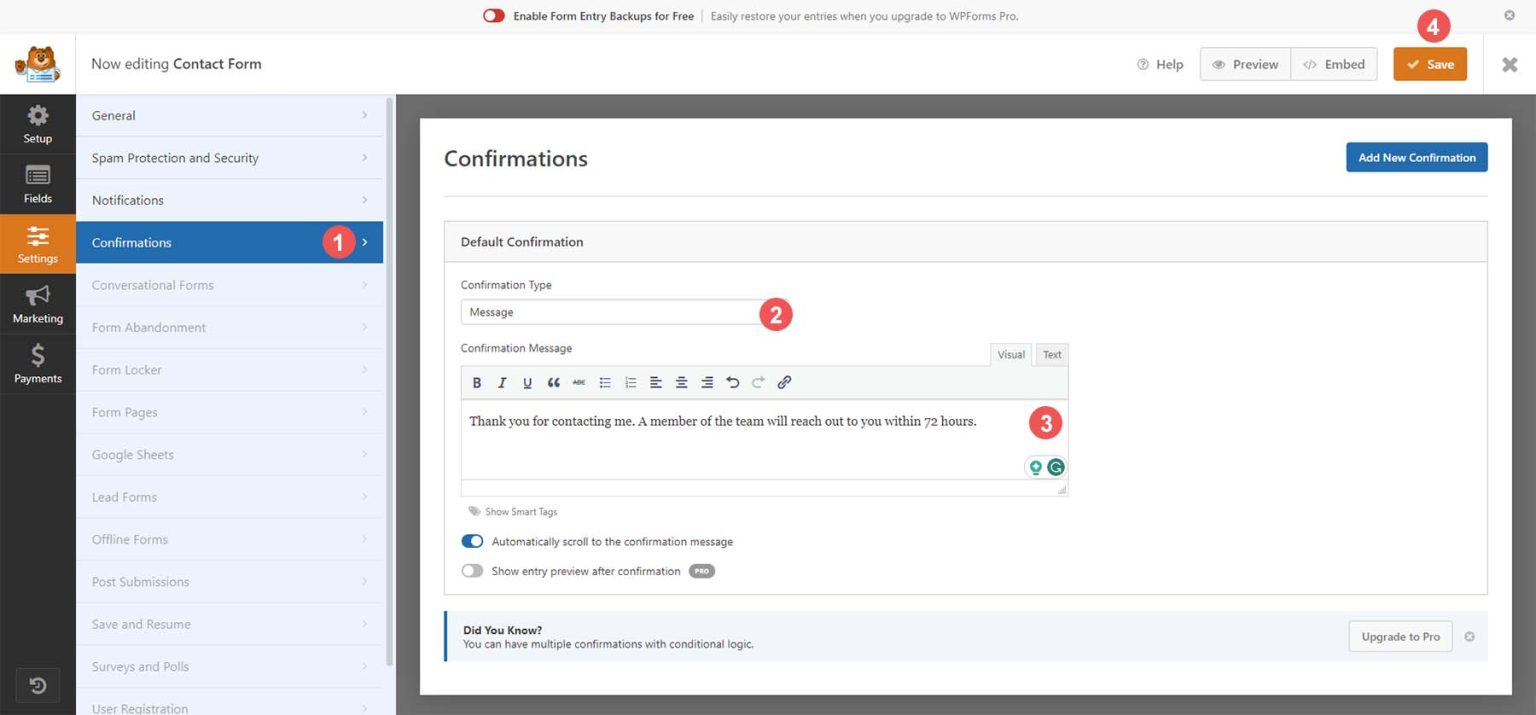Screen dimensions: 1536x715
Task: Center-align the confirmation message text
Action: pyautogui.click(x=681, y=382)
